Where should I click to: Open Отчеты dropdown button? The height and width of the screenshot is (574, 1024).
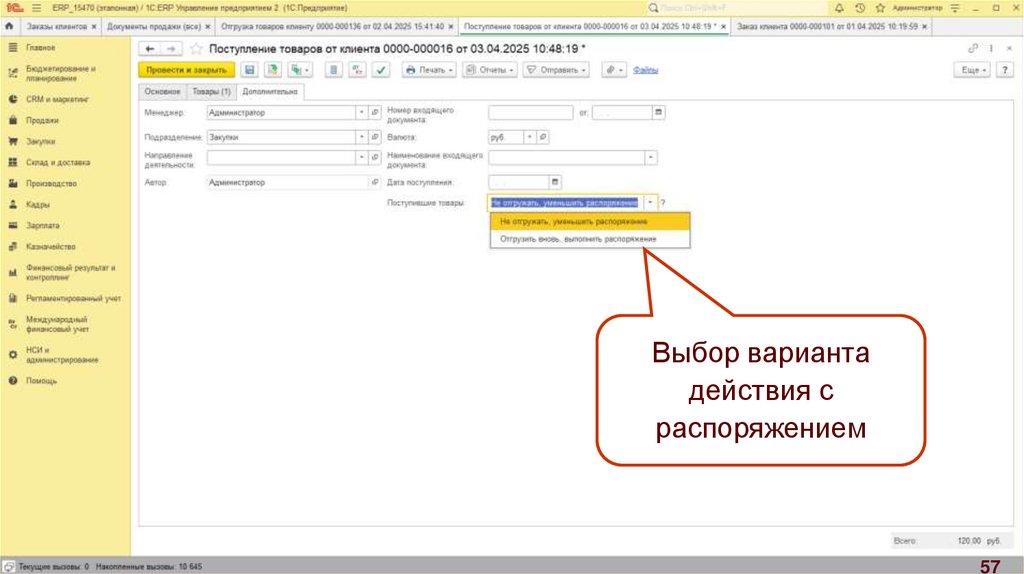(490, 70)
